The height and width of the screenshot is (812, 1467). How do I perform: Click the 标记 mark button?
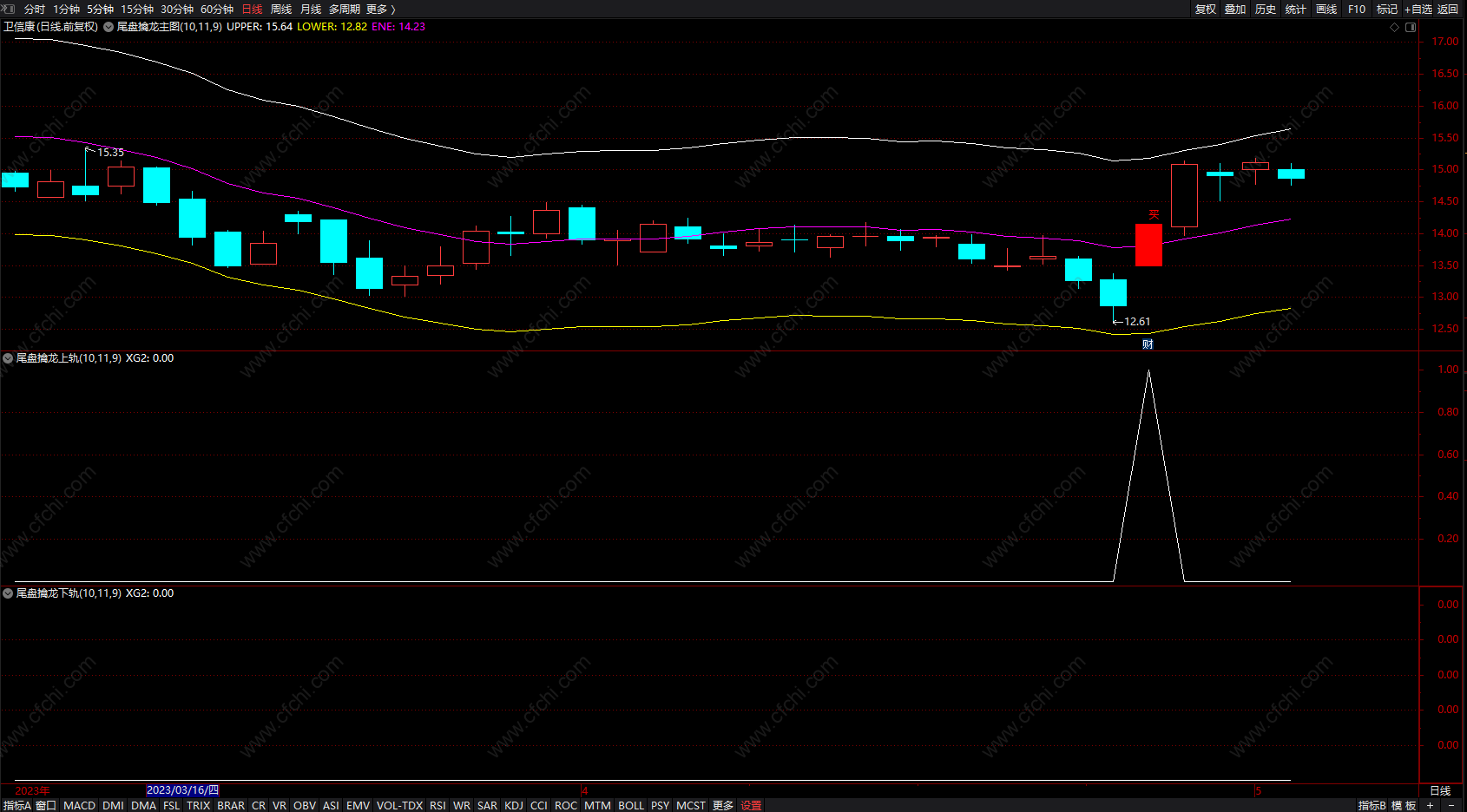click(1387, 10)
